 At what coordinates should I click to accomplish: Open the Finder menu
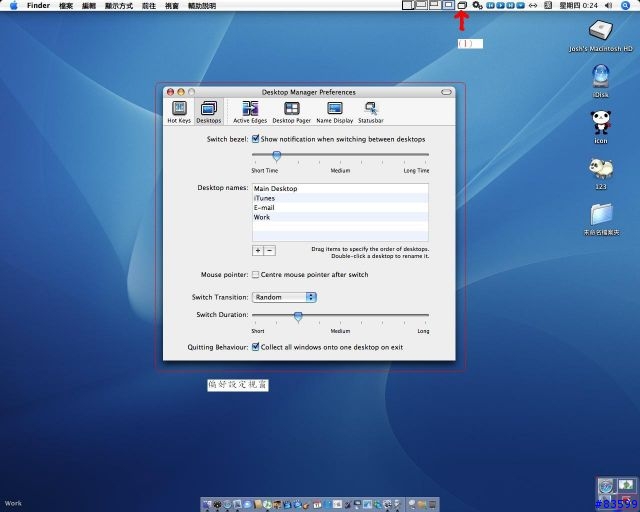tap(38, 5)
